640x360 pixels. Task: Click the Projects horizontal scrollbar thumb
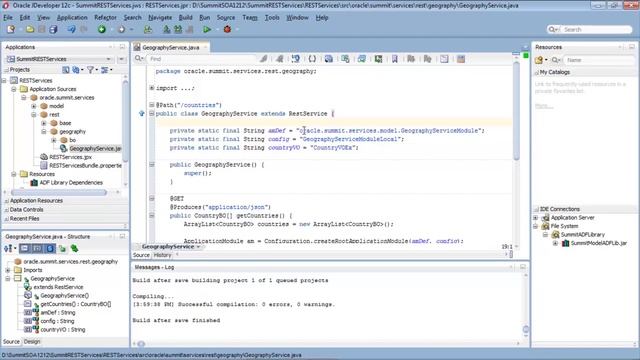pyautogui.click(x=58, y=192)
